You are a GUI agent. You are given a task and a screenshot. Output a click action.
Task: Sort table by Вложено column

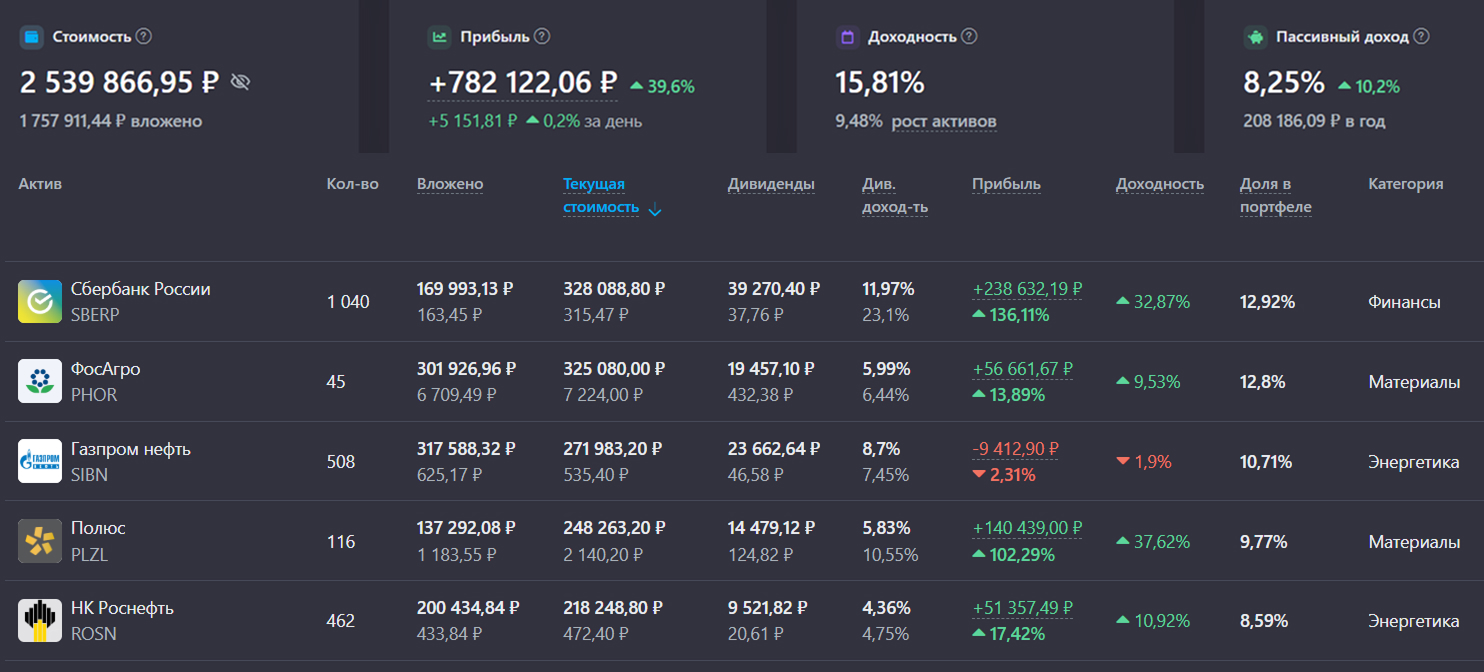449,184
